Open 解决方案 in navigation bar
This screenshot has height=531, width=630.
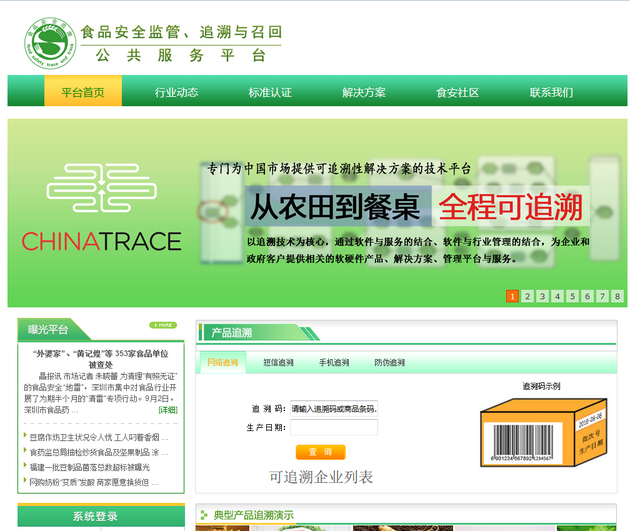[364, 92]
